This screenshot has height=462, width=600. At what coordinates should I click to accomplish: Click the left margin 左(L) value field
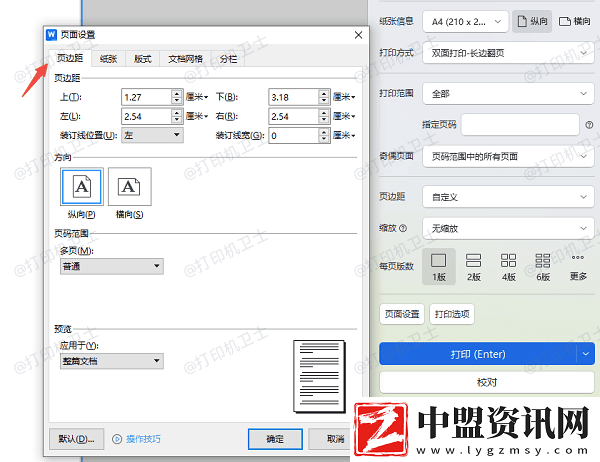[147, 116]
